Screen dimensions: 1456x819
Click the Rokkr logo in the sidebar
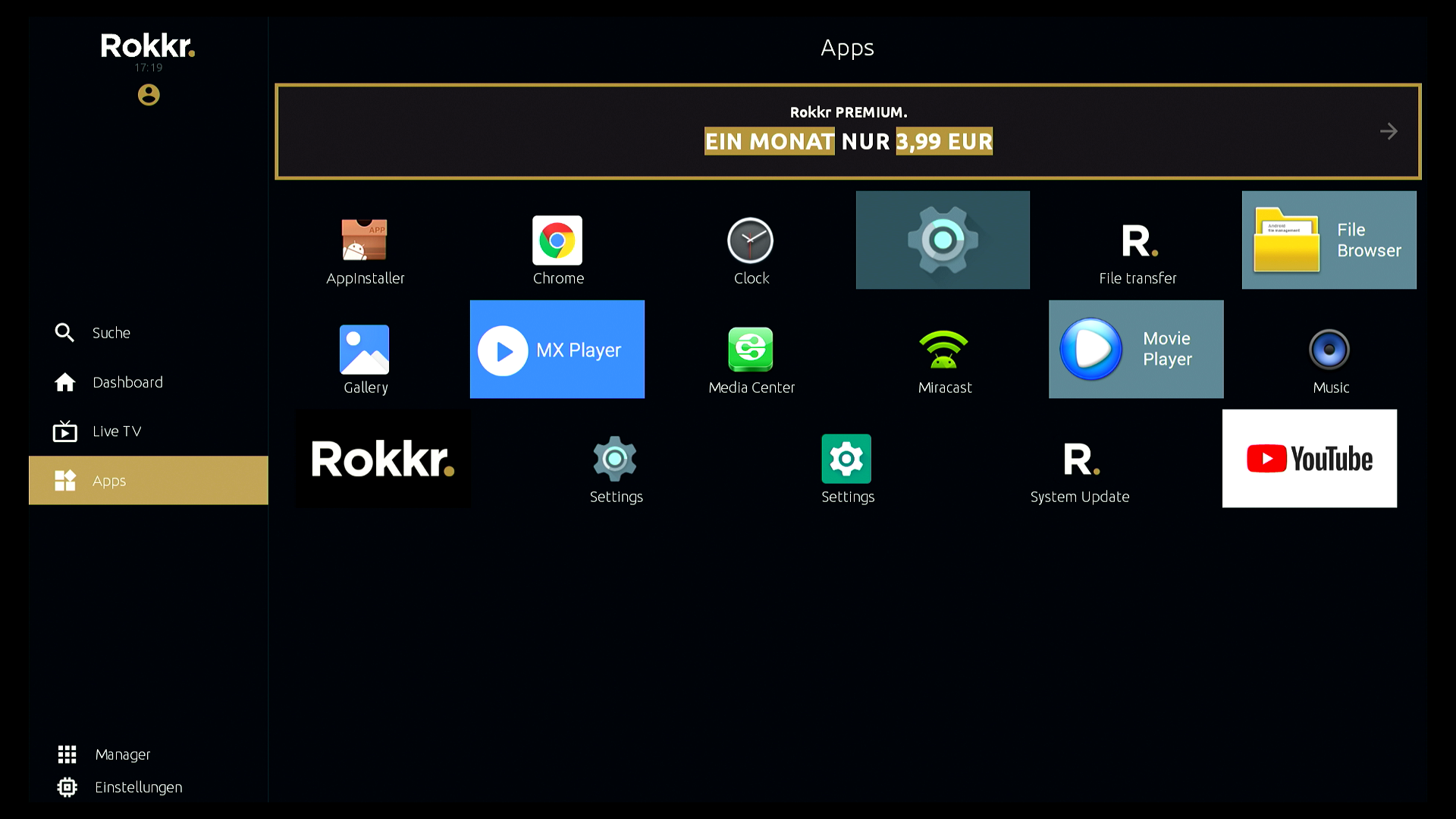pos(148,45)
